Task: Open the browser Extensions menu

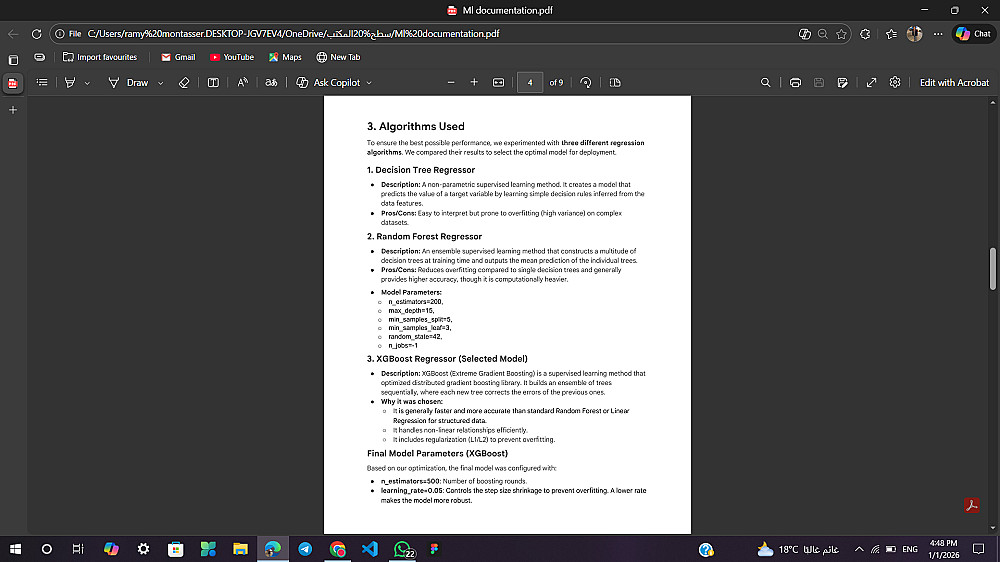Action: 865,34
